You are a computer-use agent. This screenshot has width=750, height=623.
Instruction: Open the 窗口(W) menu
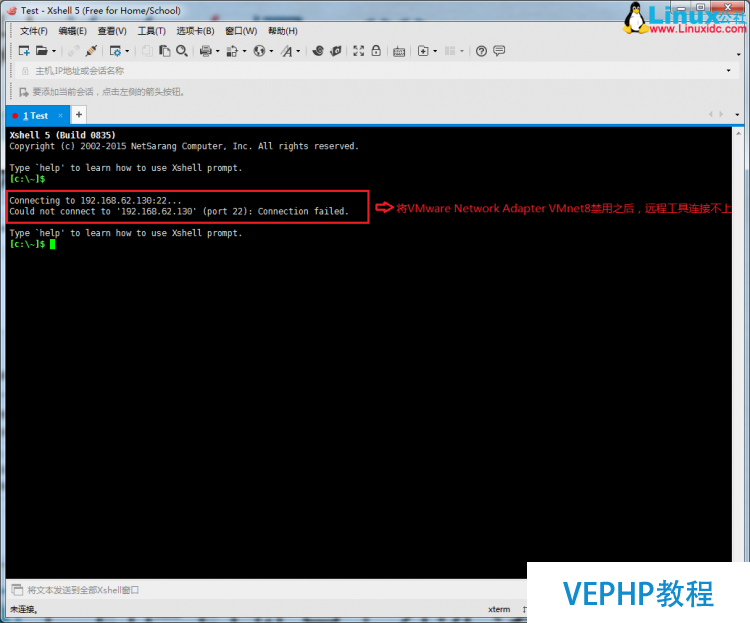click(241, 31)
